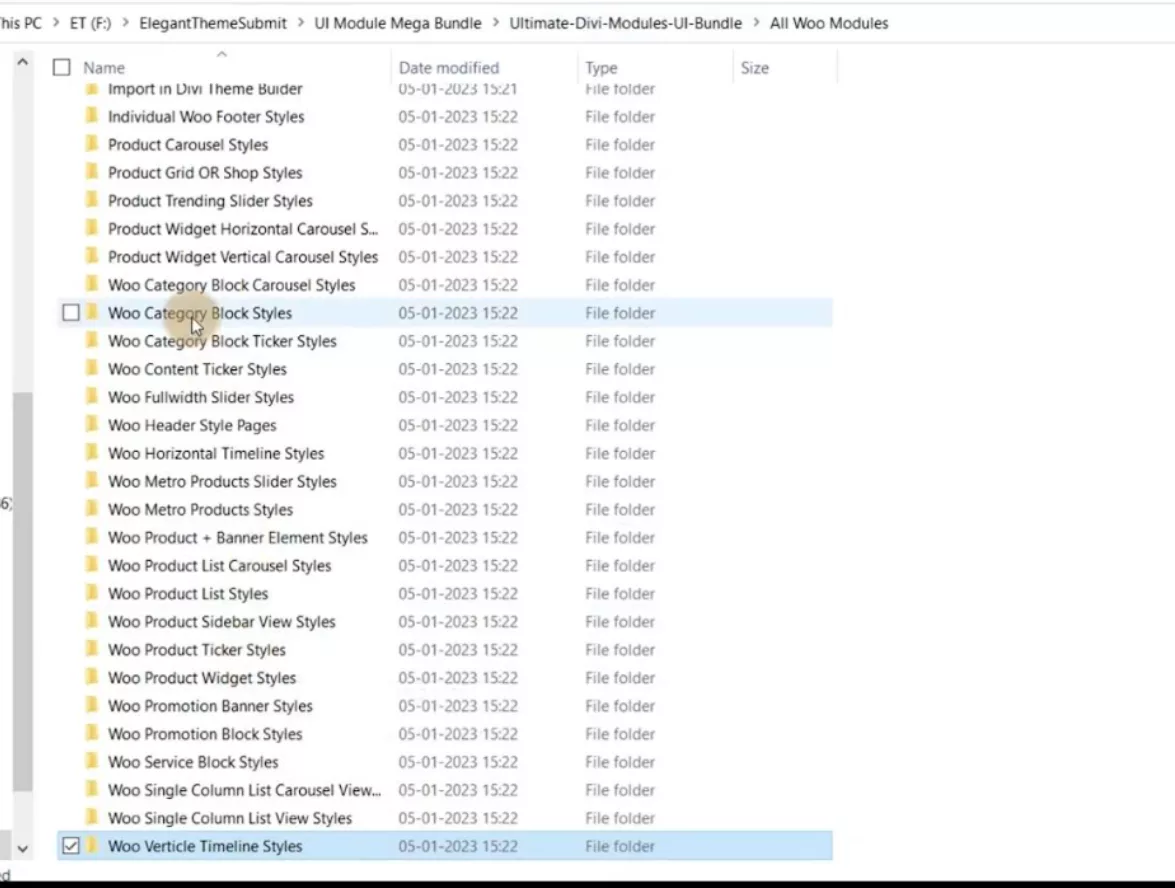Select Woo Horizontal Timeline Styles folder name
This screenshot has width=1175, height=888.
pyautogui.click(x=216, y=453)
